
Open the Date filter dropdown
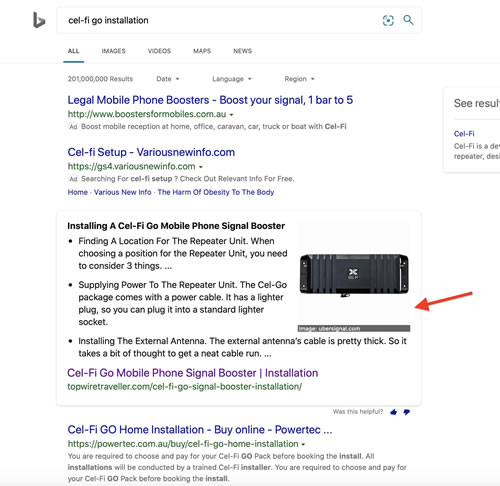tap(168, 79)
